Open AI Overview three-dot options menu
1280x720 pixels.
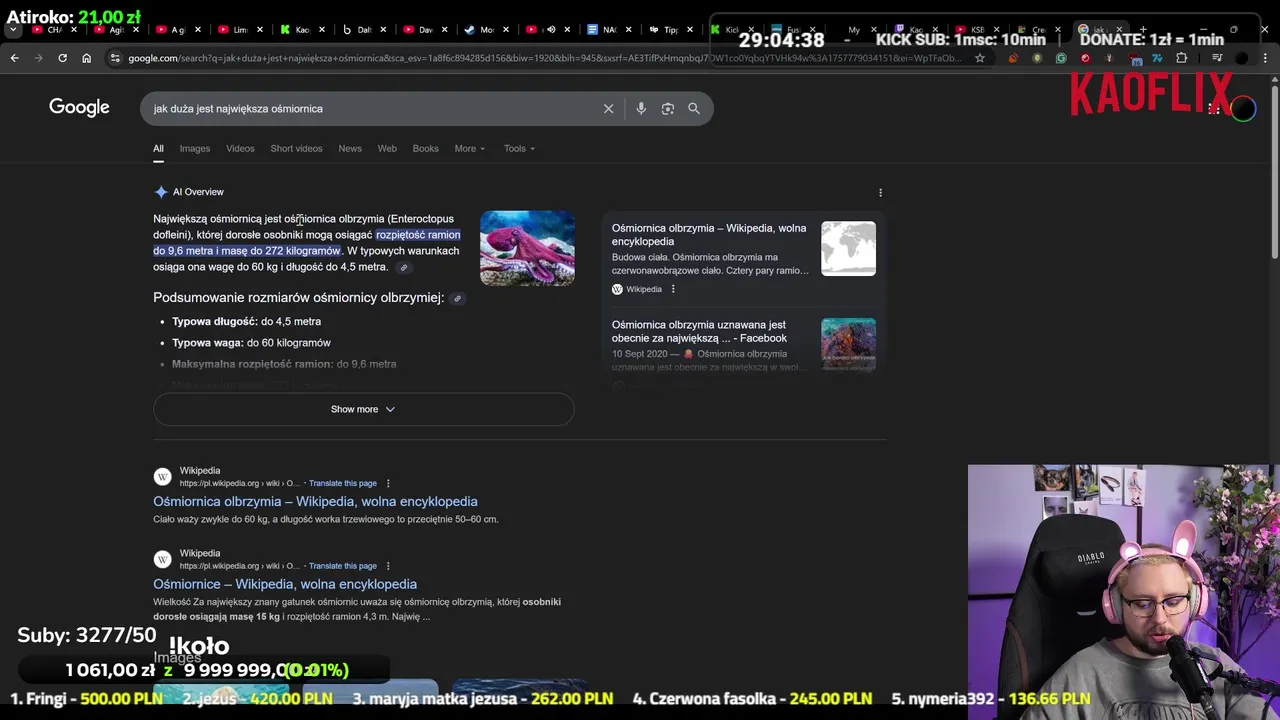(x=880, y=192)
